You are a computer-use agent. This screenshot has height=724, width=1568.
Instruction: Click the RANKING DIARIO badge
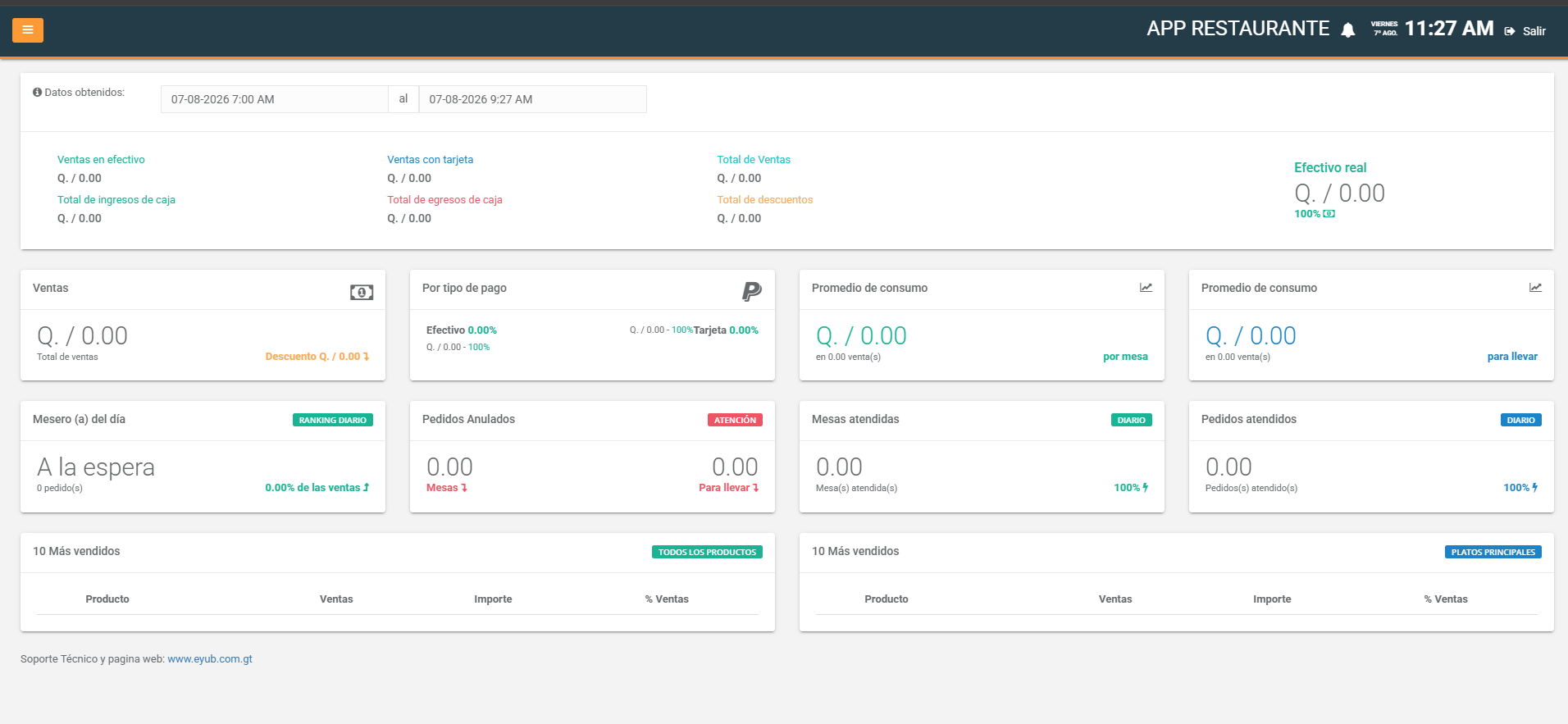pyautogui.click(x=333, y=420)
